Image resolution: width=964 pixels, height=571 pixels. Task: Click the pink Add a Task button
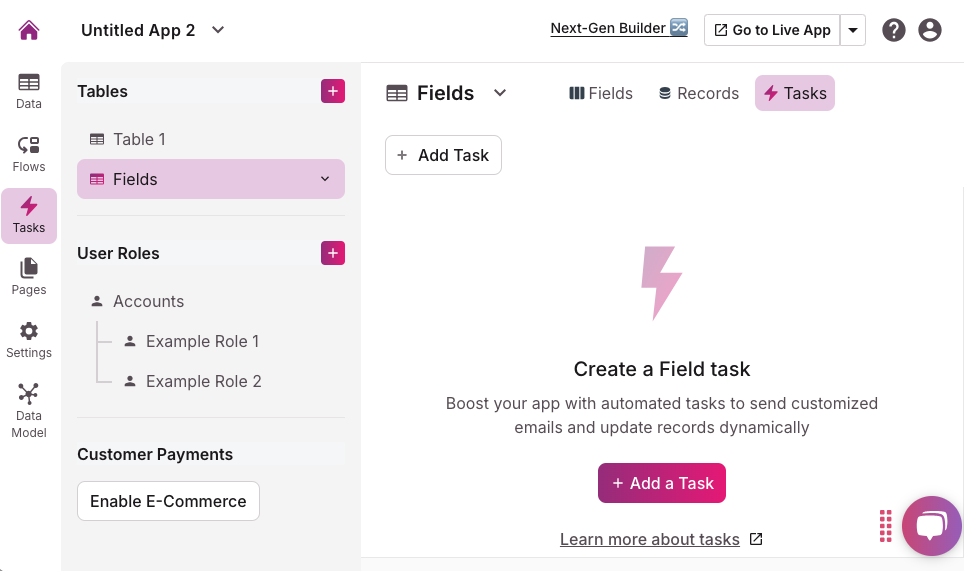pos(662,483)
